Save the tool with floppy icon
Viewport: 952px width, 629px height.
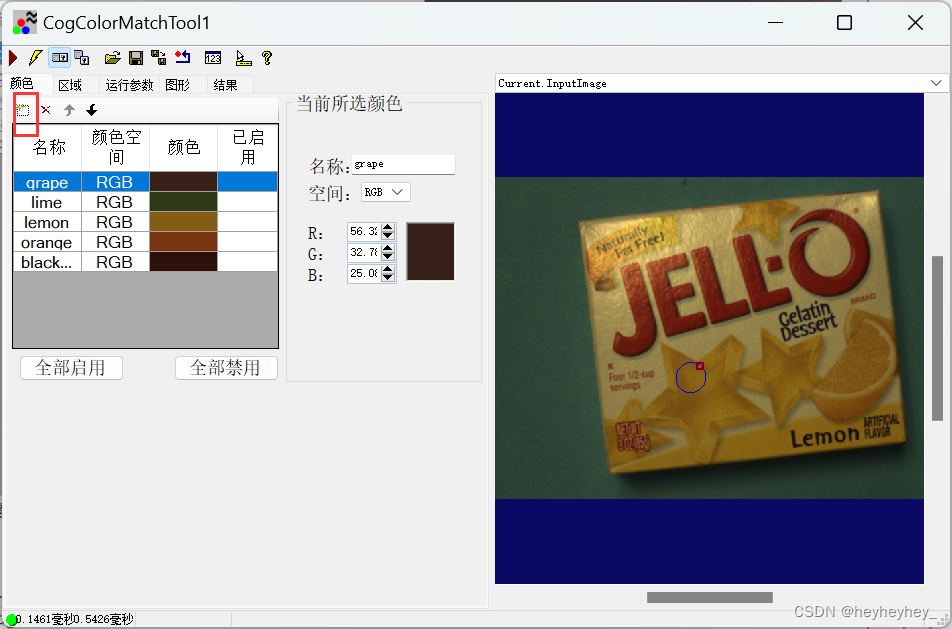[136, 58]
